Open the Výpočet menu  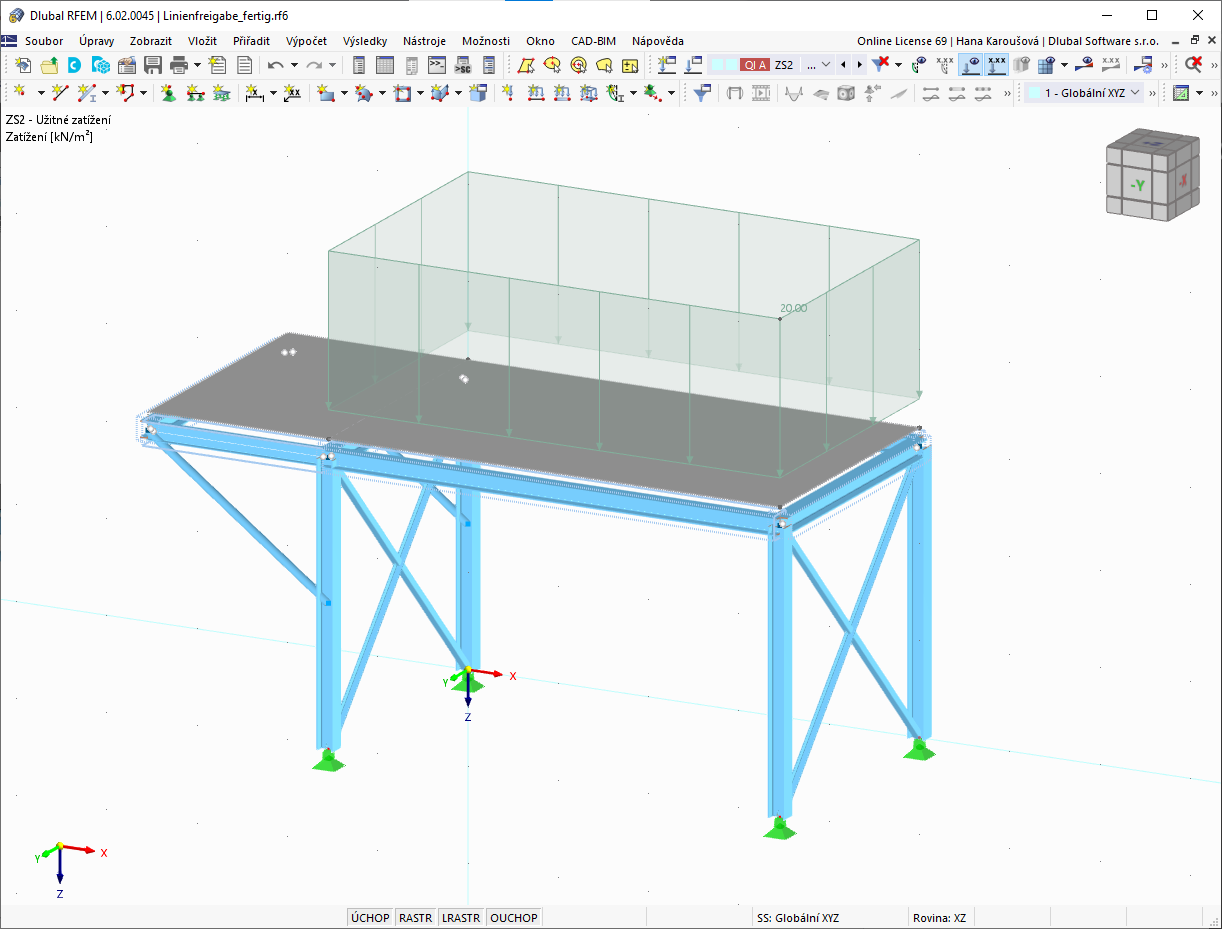click(x=306, y=41)
